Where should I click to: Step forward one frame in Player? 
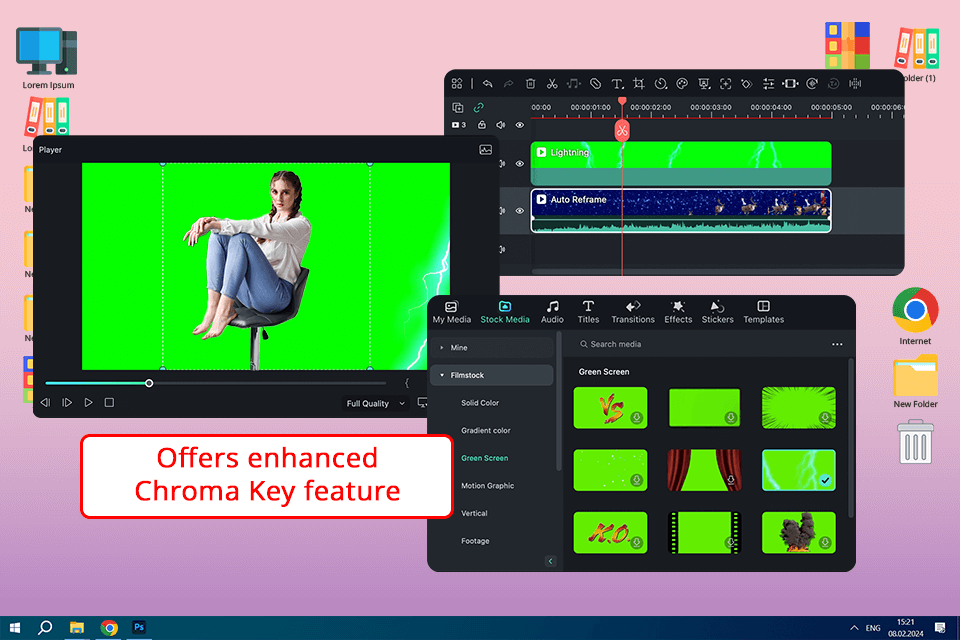point(67,402)
